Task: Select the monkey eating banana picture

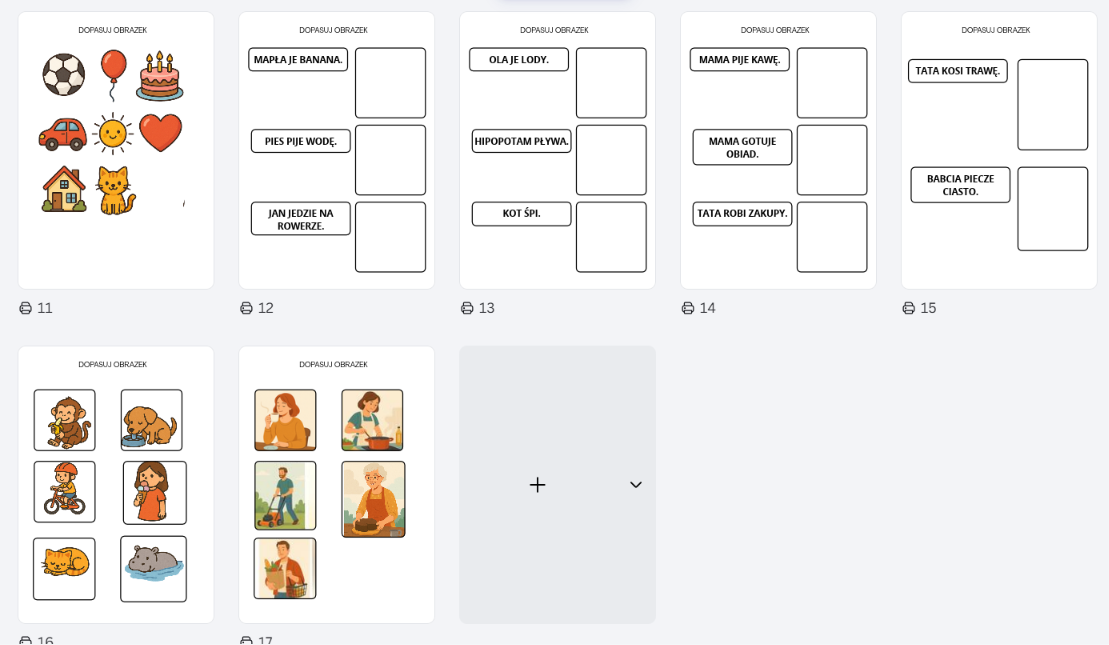Action: click(64, 420)
